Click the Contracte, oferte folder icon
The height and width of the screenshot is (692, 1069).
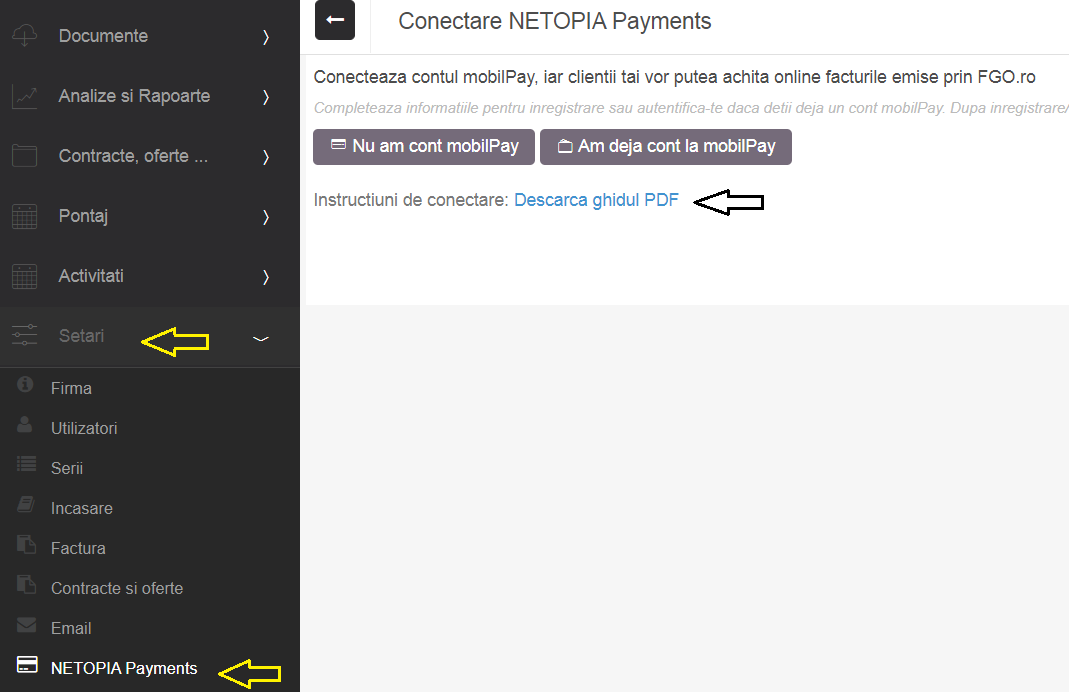coord(25,156)
